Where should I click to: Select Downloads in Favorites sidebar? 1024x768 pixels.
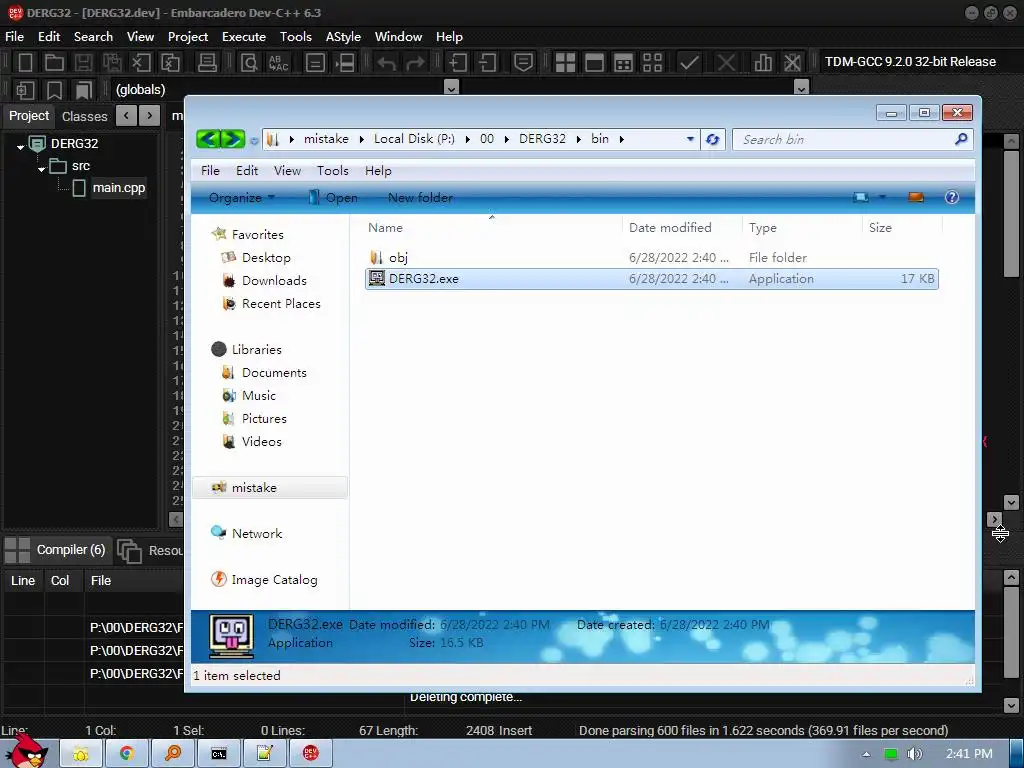pyautogui.click(x=274, y=280)
